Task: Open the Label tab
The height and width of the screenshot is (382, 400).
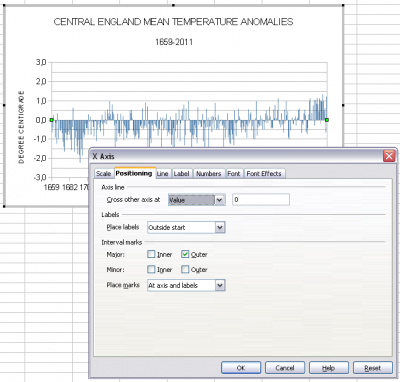Action: click(181, 174)
